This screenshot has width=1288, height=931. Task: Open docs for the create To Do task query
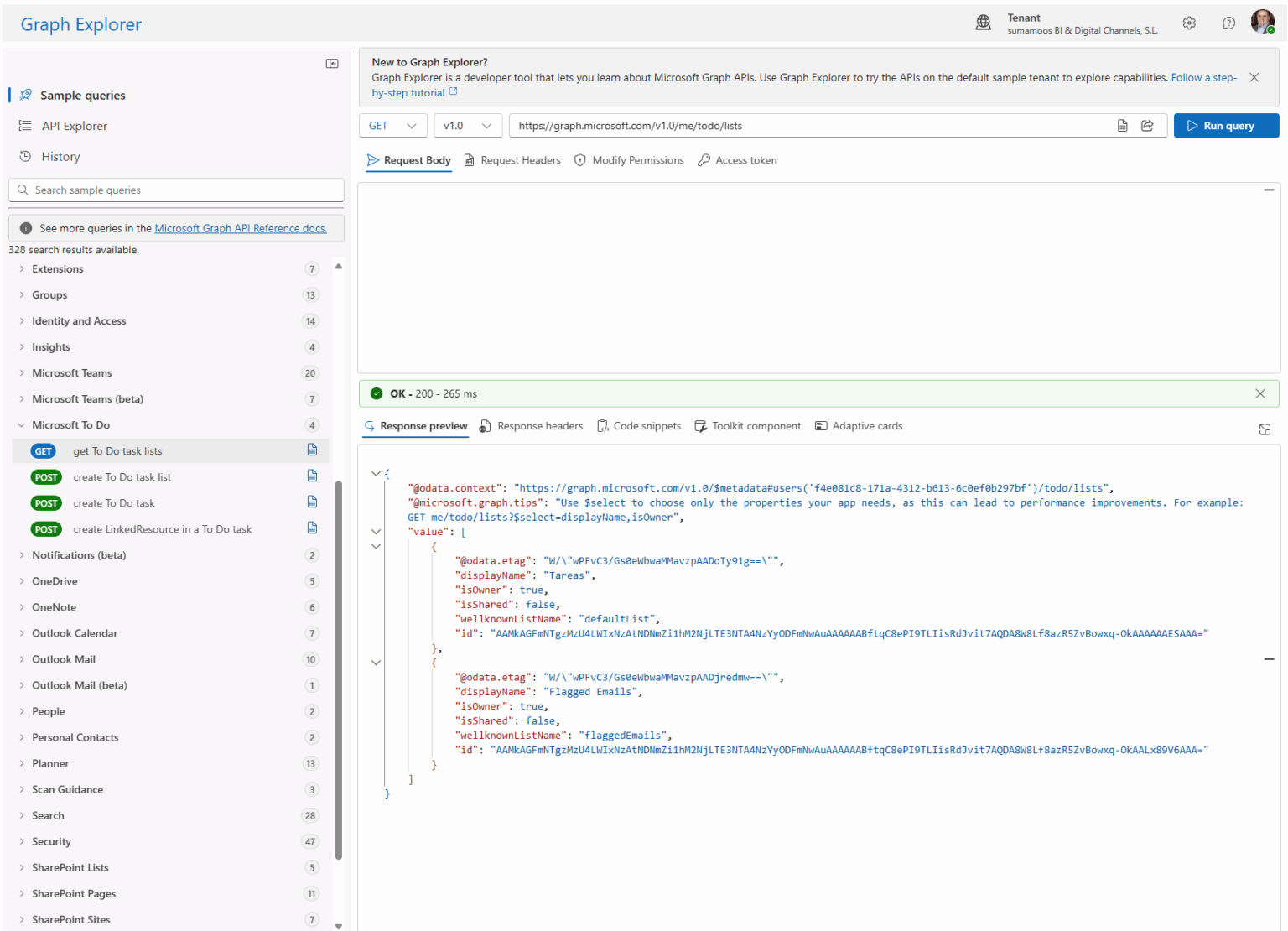(312, 502)
